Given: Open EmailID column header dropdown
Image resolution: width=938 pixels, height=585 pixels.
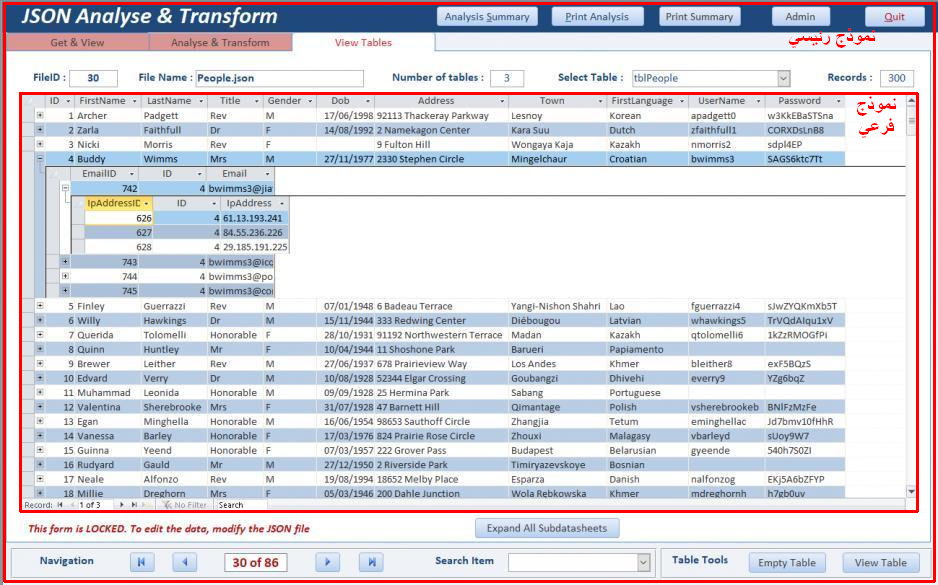Looking at the screenshot, I should [x=132, y=173].
